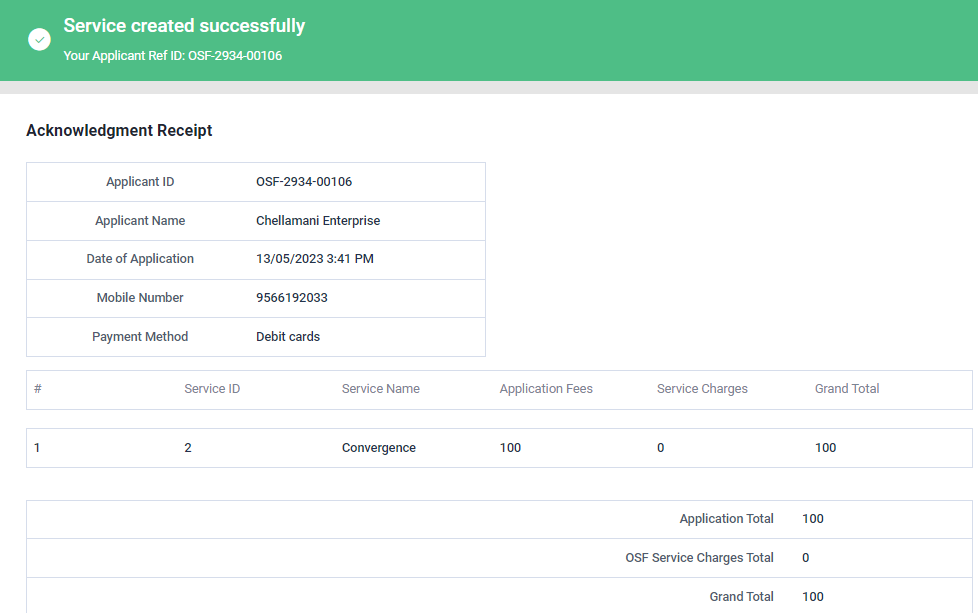This screenshot has height=613, width=978.
Task: Click the 13/05/2023 3:41 PM application date
Action: pyautogui.click(x=315, y=259)
